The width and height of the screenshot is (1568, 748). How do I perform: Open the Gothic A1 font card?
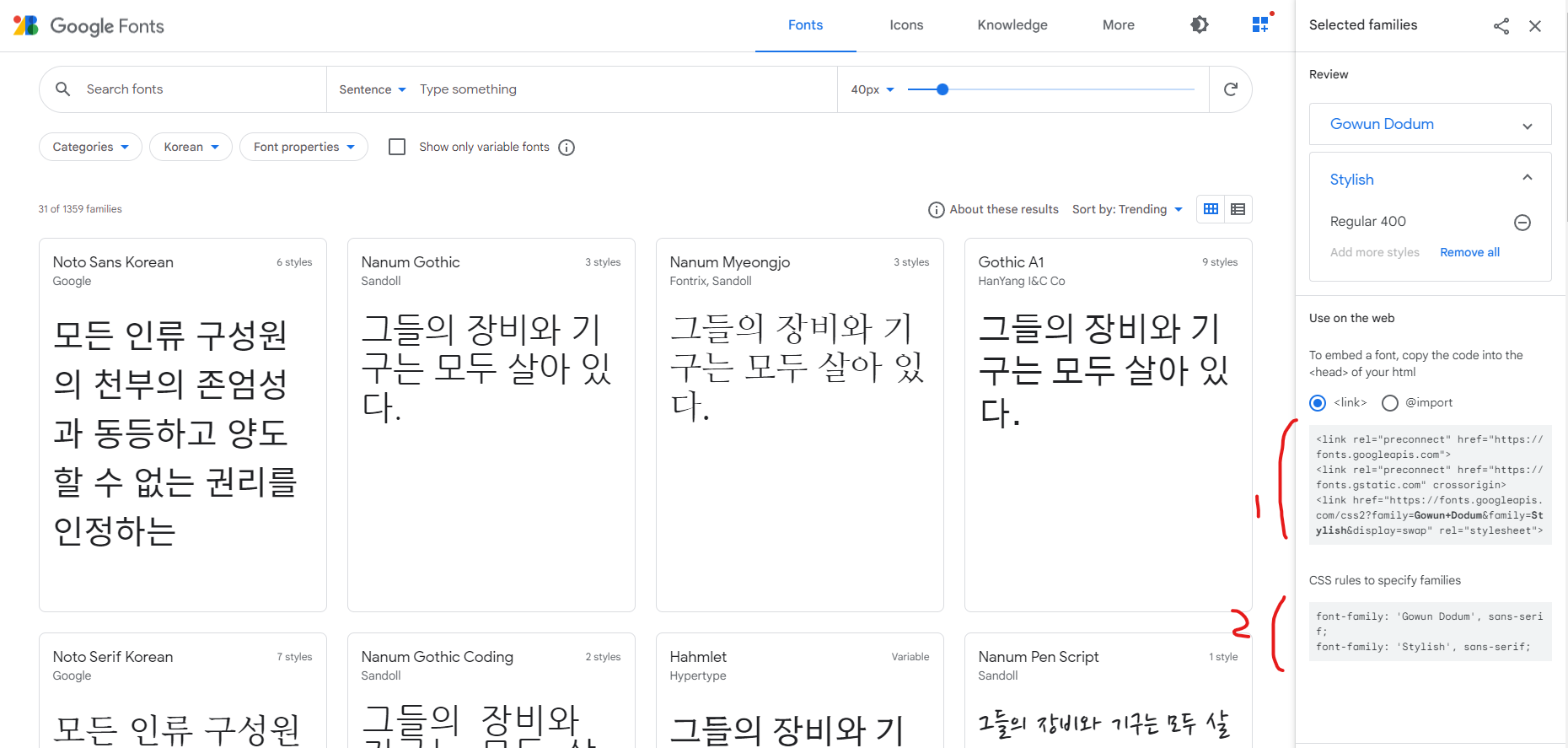click(1108, 424)
